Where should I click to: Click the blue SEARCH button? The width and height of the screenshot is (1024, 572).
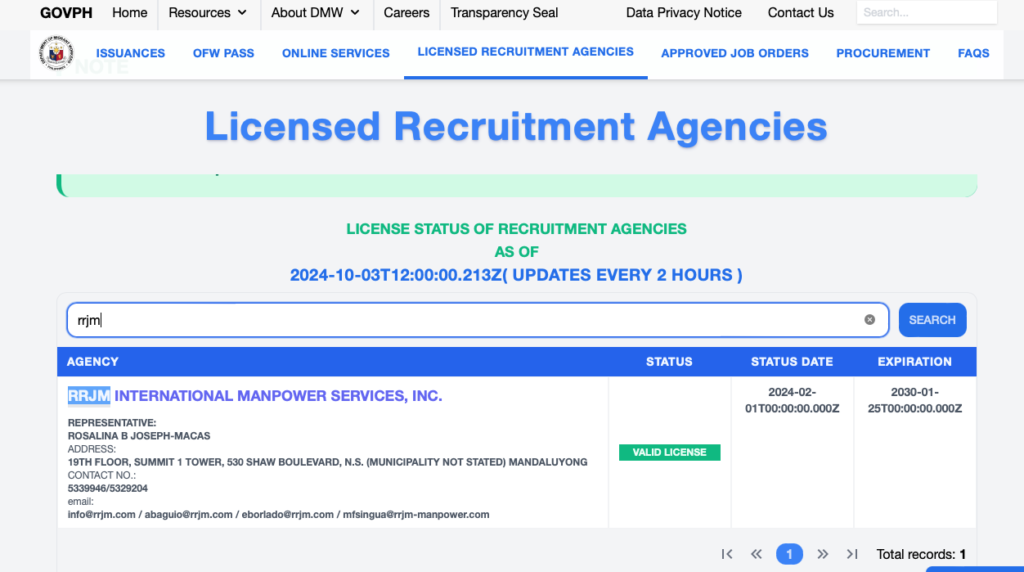pyautogui.click(x=932, y=320)
